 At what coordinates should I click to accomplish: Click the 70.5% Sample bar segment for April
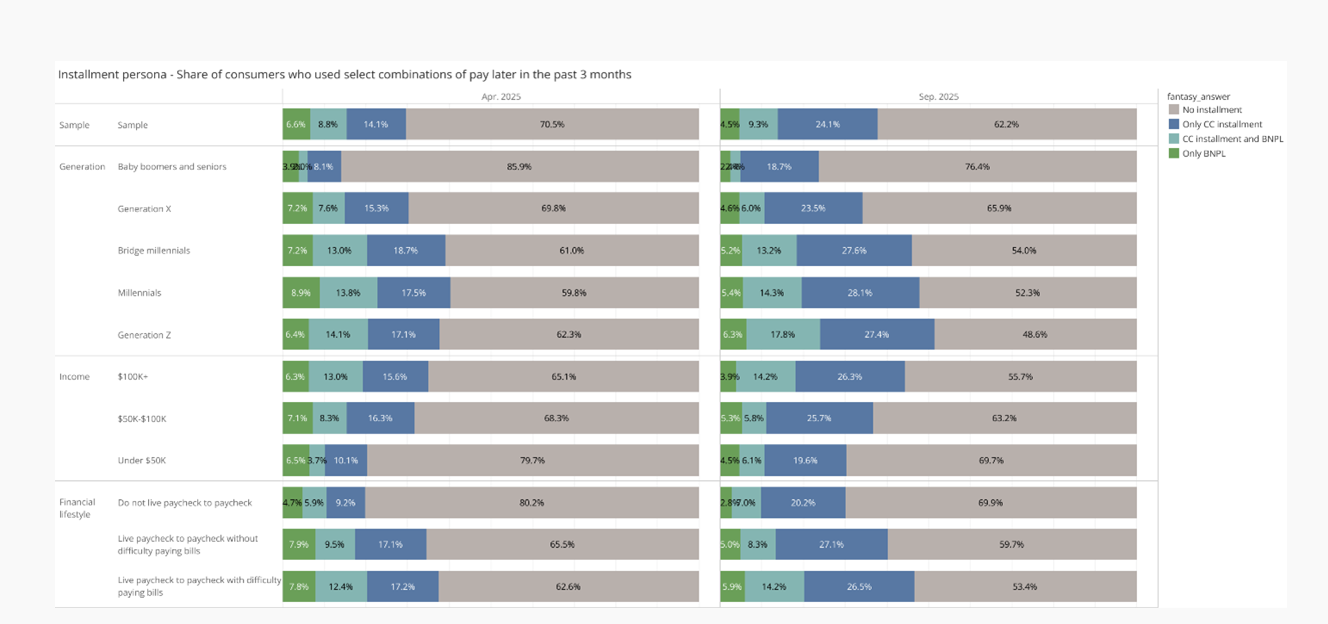click(552, 125)
